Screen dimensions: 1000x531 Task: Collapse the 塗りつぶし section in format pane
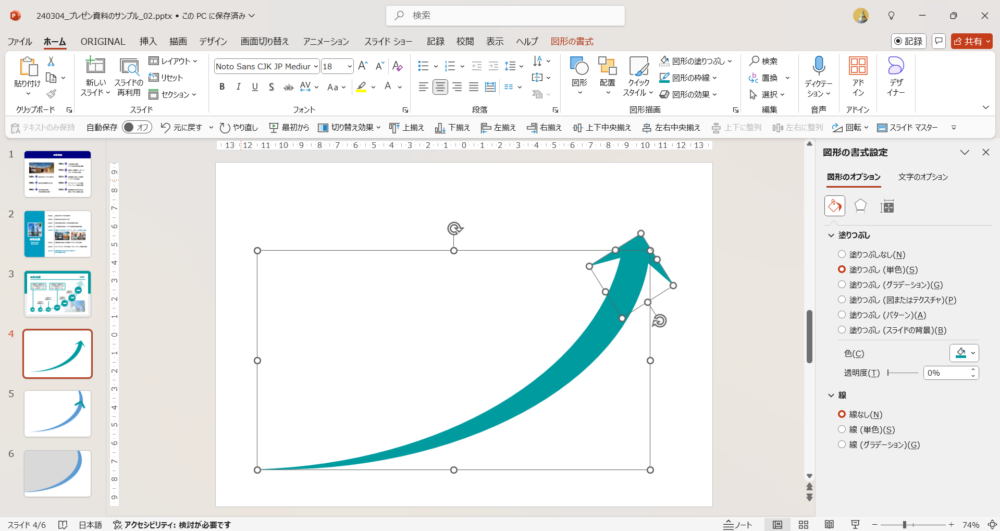(830, 235)
